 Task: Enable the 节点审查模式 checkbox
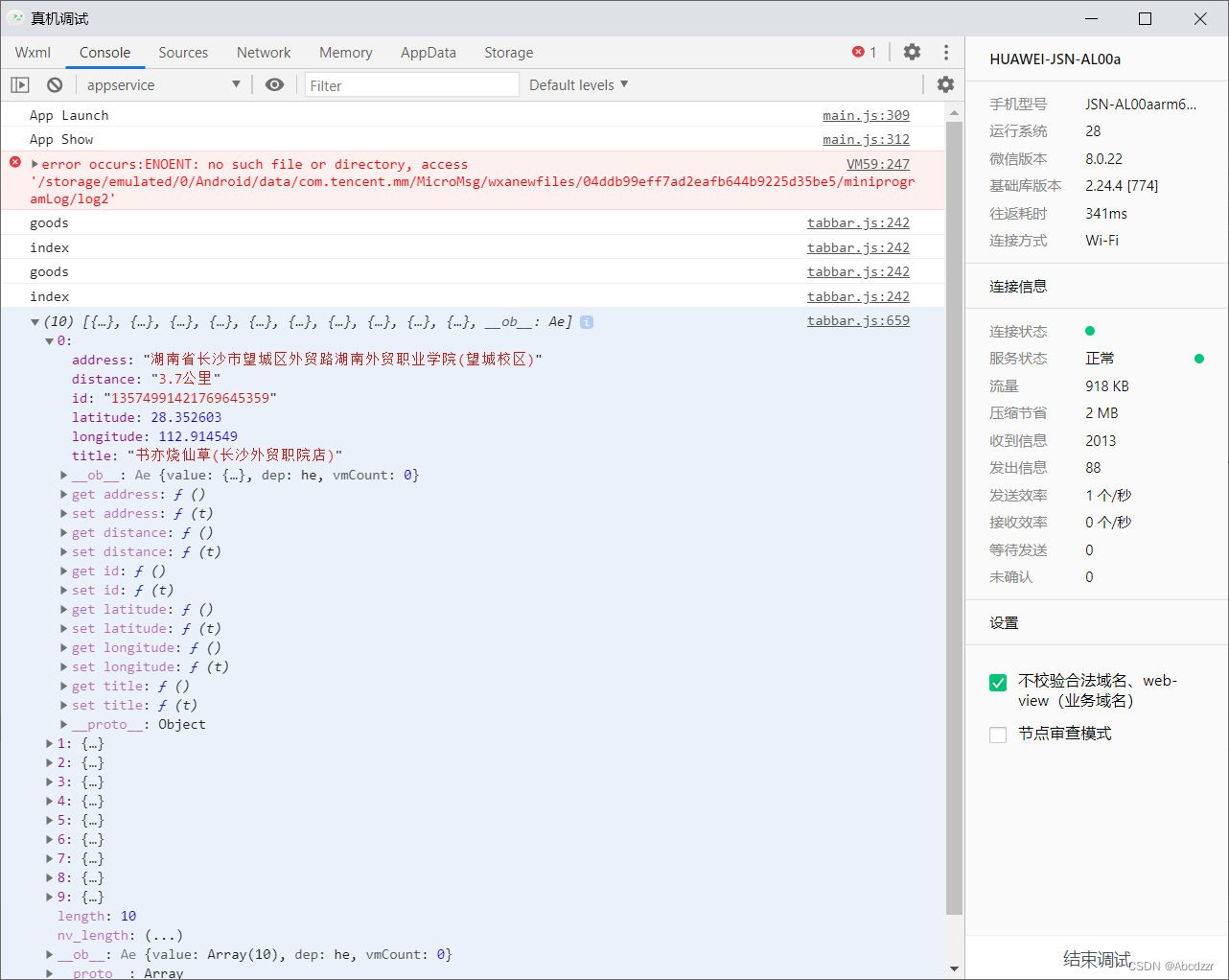click(x=998, y=735)
